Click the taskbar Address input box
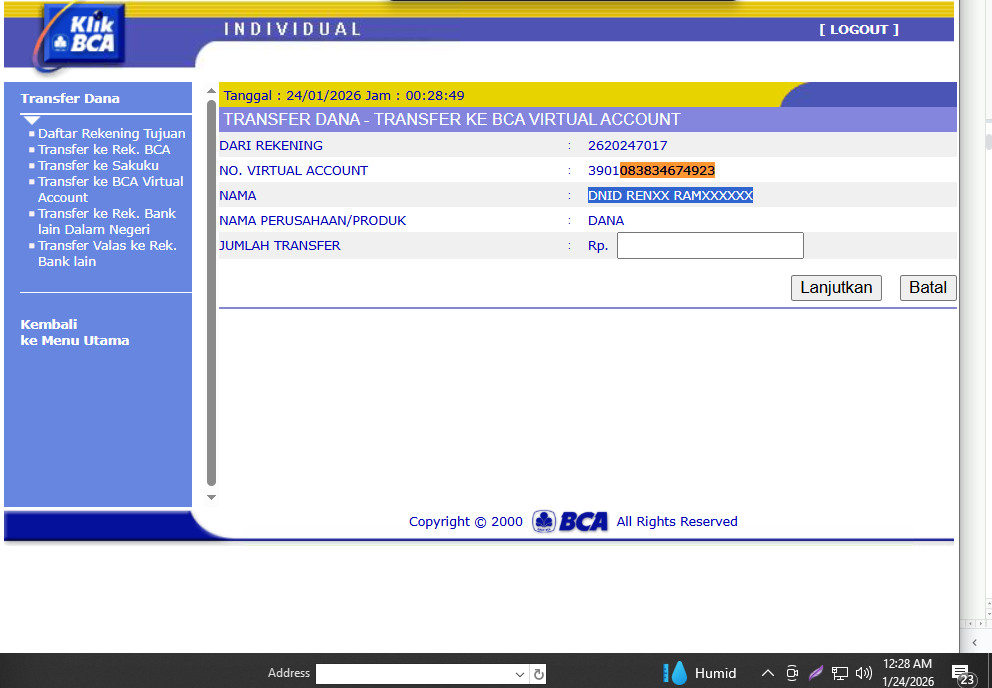 tap(414, 673)
